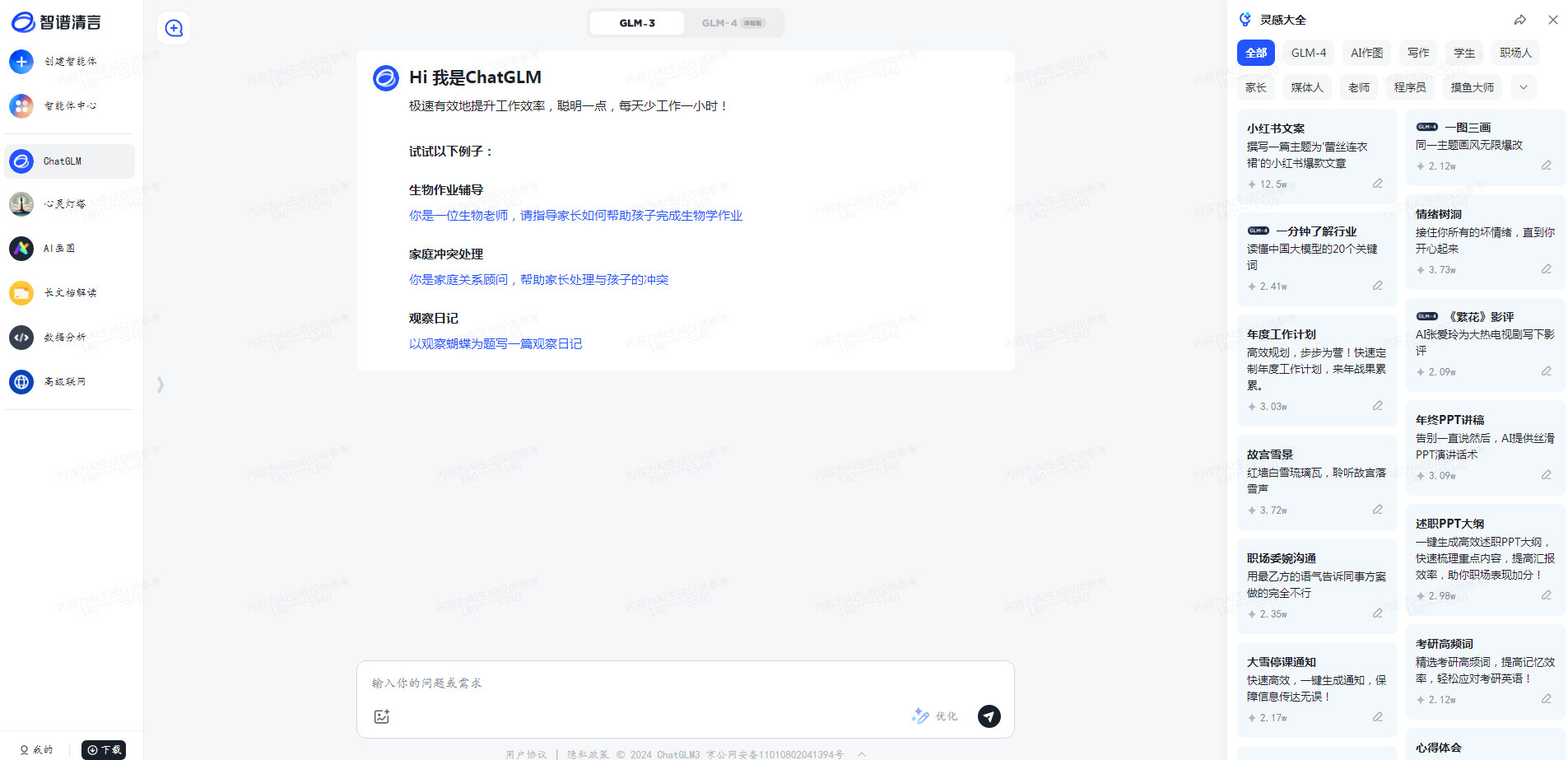The width and height of the screenshot is (1568, 760).
Task: Click the family conflict advisor prompt link
Action: pos(538,280)
